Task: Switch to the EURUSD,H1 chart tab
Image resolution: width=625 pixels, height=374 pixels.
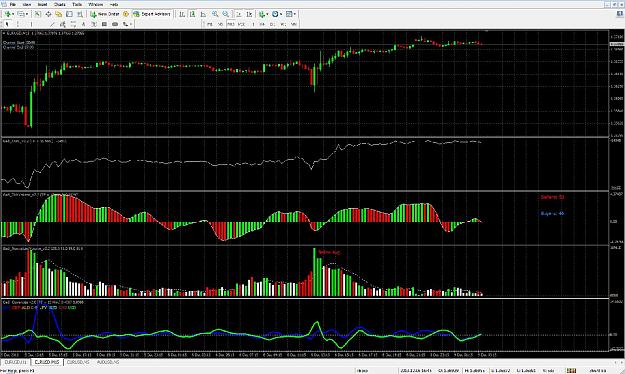Action: (15, 362)
